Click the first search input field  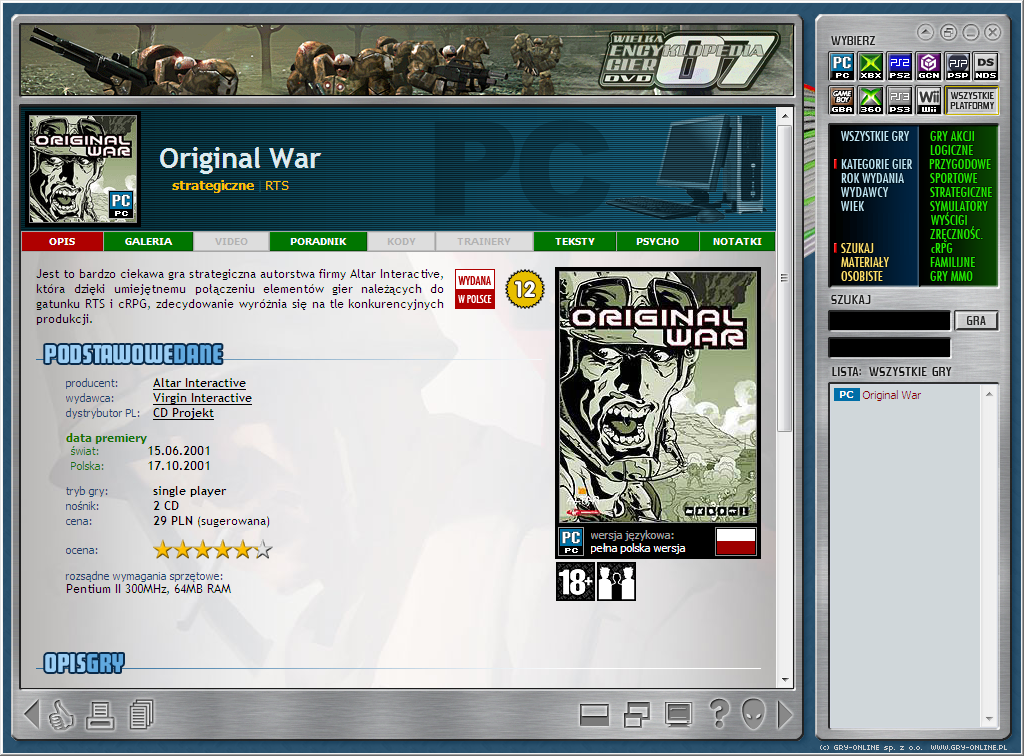[x=889, y=321]
